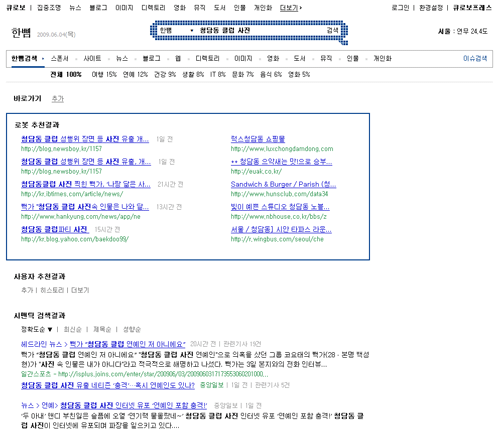500x432 pixels.
Task: Click the http://www.luxchongdamdong.com URL text
Action: tap(282, 149)
